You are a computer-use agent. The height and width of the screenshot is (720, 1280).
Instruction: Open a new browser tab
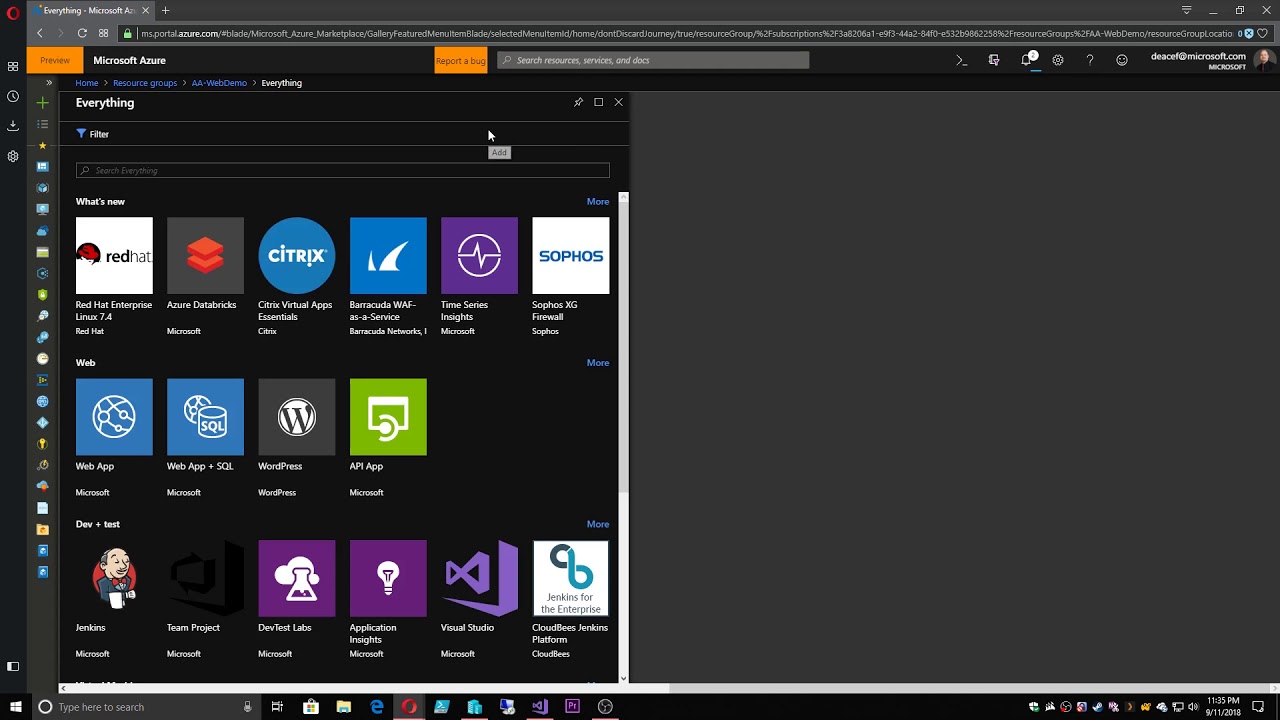[166, 10]
